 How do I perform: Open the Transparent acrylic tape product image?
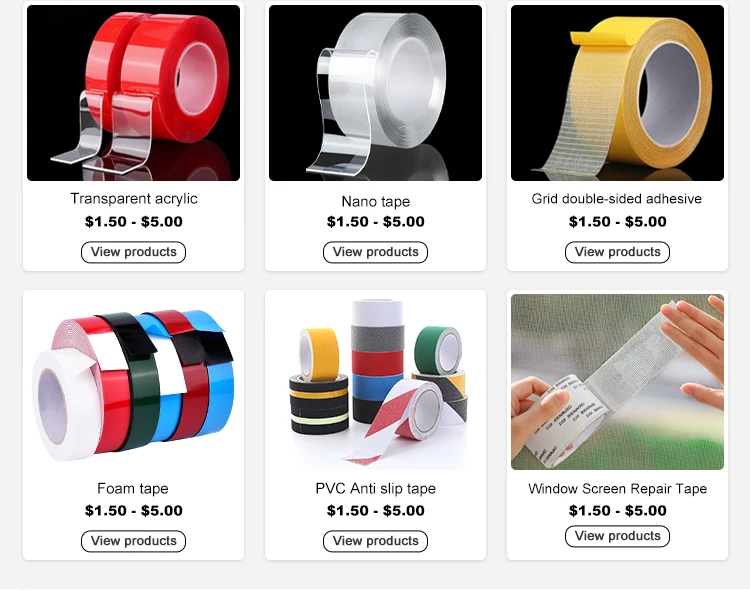[x=133, y=93]
